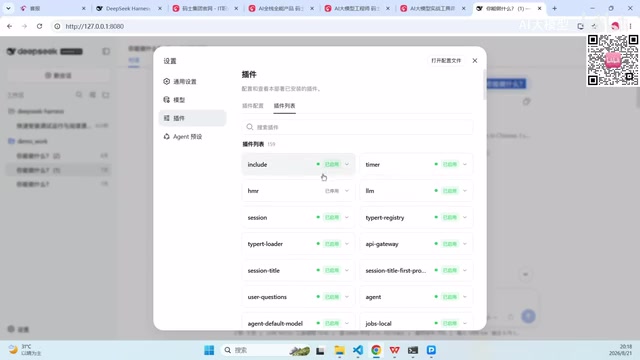Go back in the browser
This screenshot has height=360, width=640.
[9, 26]
